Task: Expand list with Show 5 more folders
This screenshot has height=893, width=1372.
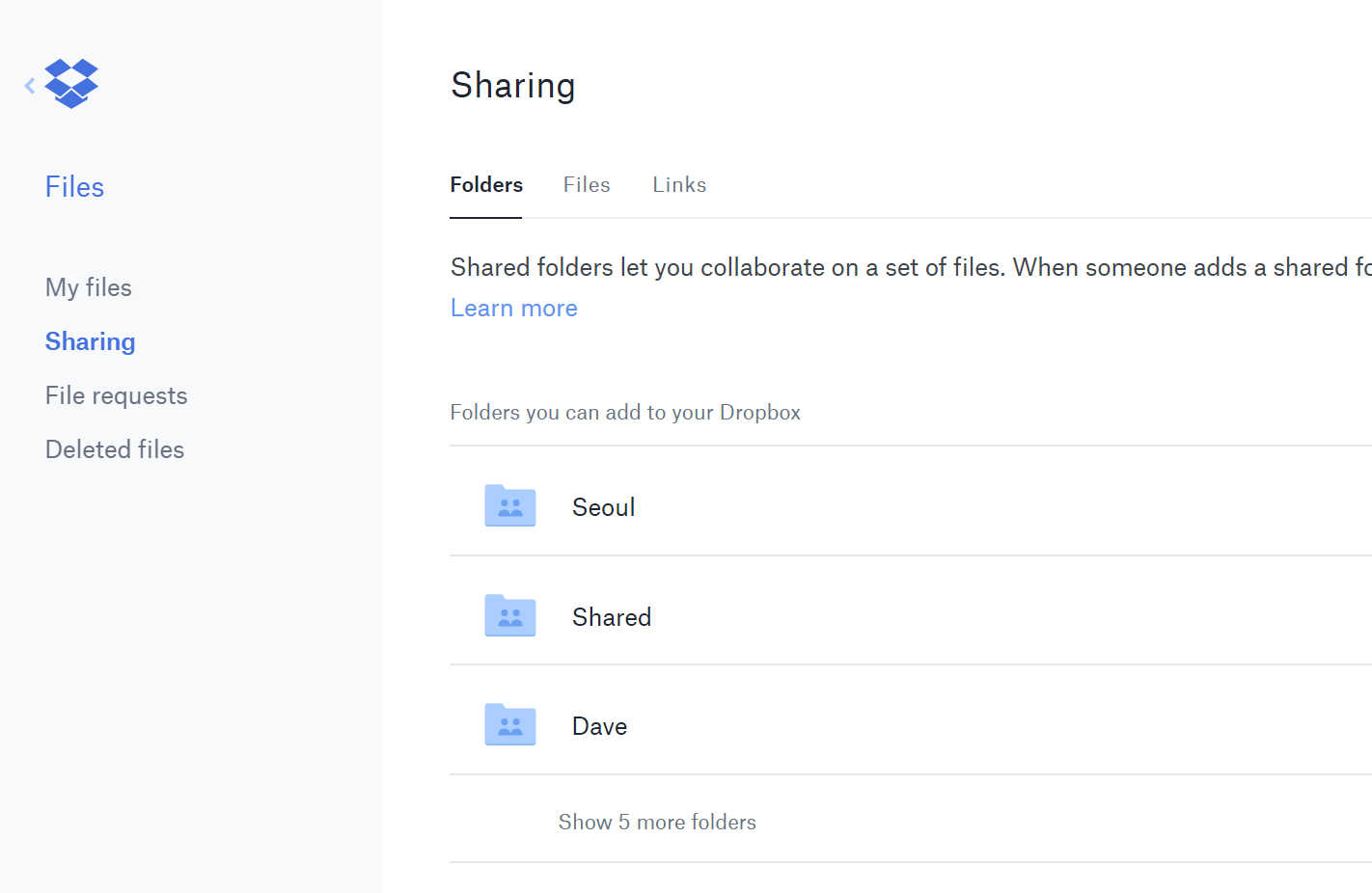Action: [x=657, y=822]
